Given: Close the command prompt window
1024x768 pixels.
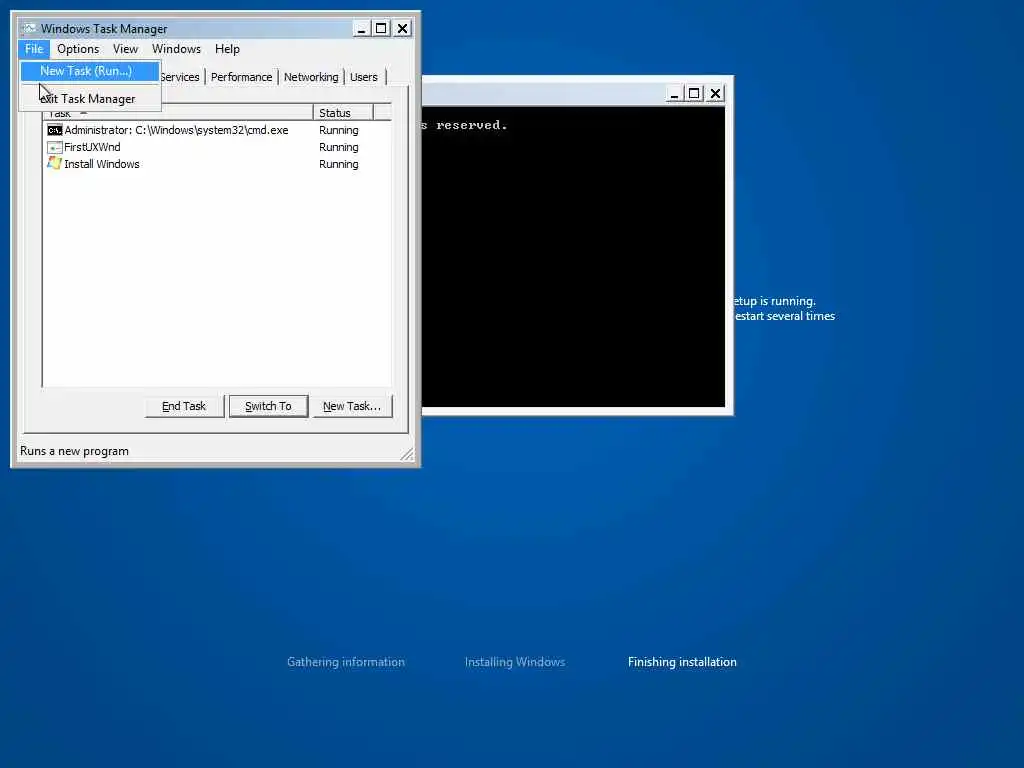Looking at the screenshot, I should coord(716,93).
